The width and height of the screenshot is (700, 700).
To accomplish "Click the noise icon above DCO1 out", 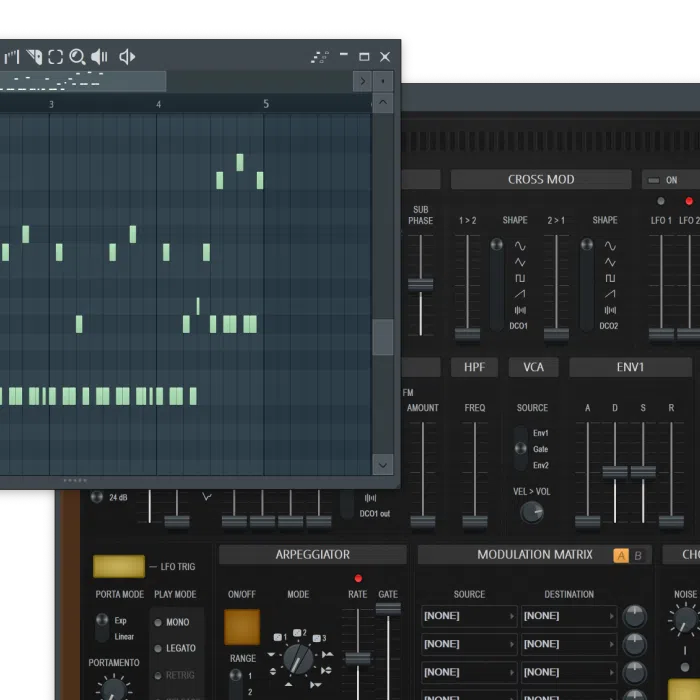I will click(x=371, y=498).
